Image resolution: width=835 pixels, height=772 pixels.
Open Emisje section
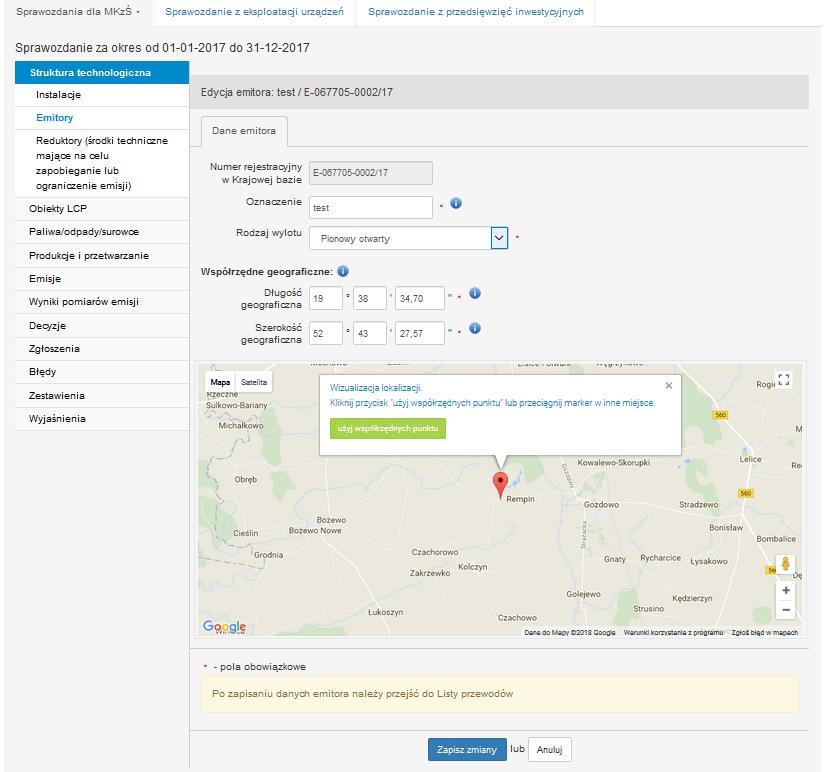102,278
